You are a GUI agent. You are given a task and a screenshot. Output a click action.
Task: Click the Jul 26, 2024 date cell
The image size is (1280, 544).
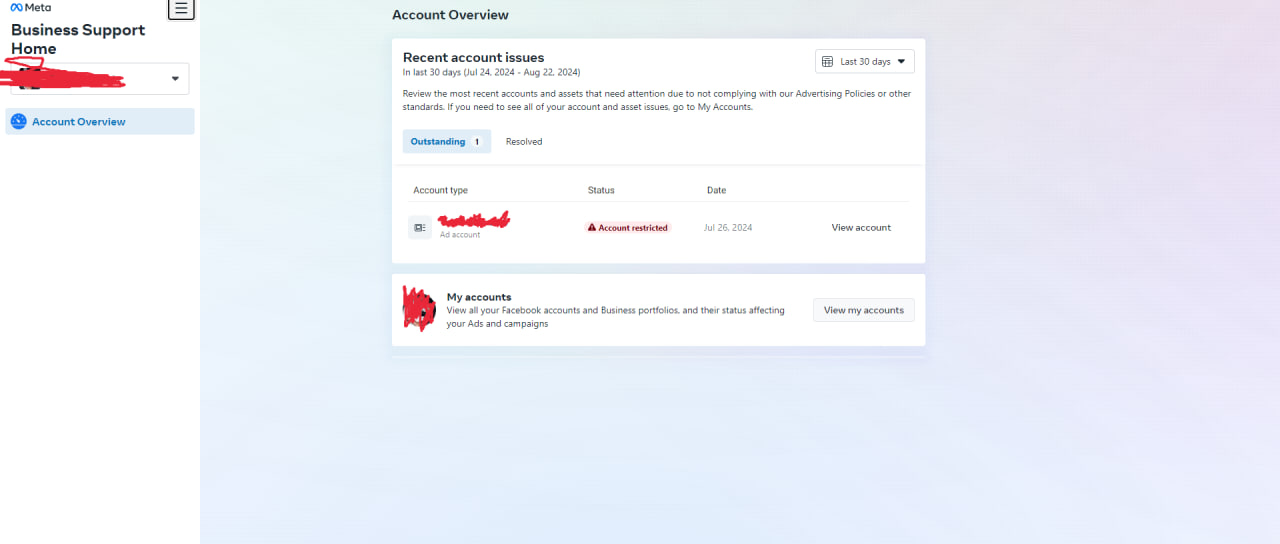pyautogui.click(x=728, y=228)
